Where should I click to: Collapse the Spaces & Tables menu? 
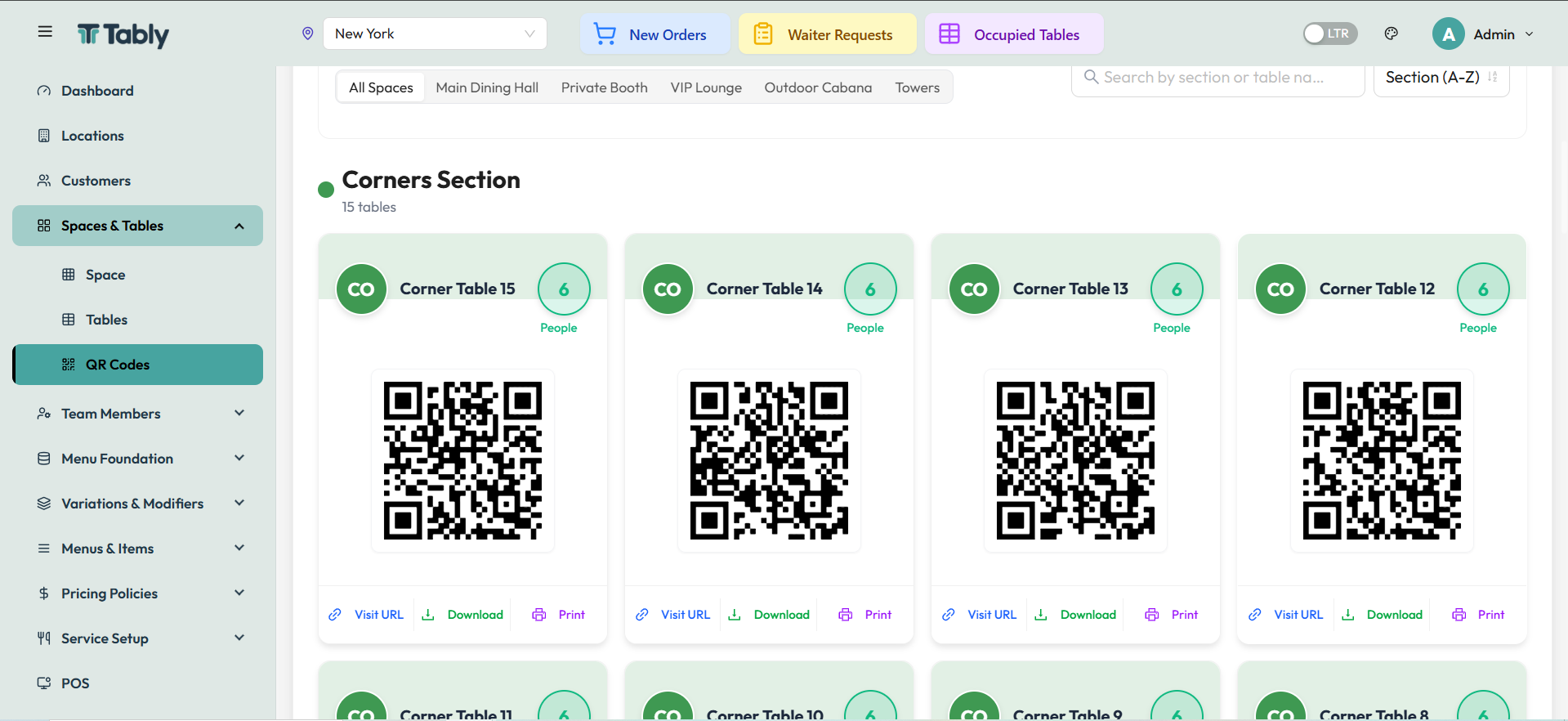pyautogui.click(x=137, y=226)
